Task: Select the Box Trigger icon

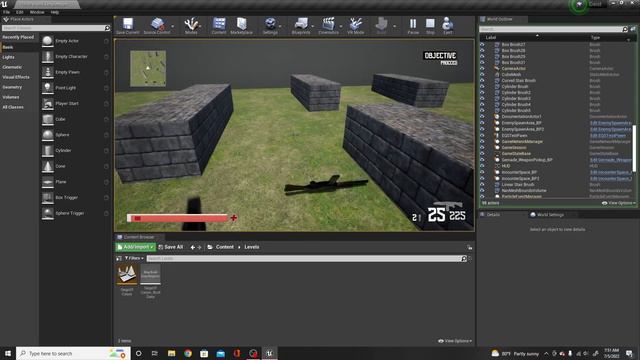Action: (48, 198)
